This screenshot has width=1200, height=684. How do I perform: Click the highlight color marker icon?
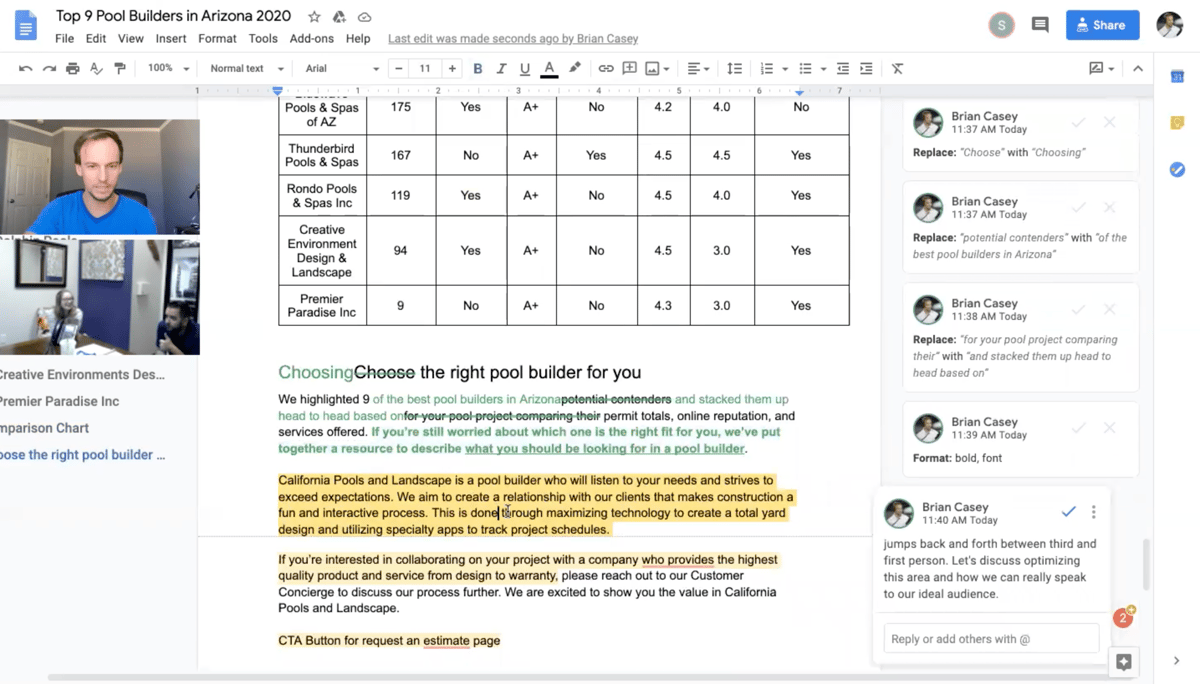coord(574,68)
